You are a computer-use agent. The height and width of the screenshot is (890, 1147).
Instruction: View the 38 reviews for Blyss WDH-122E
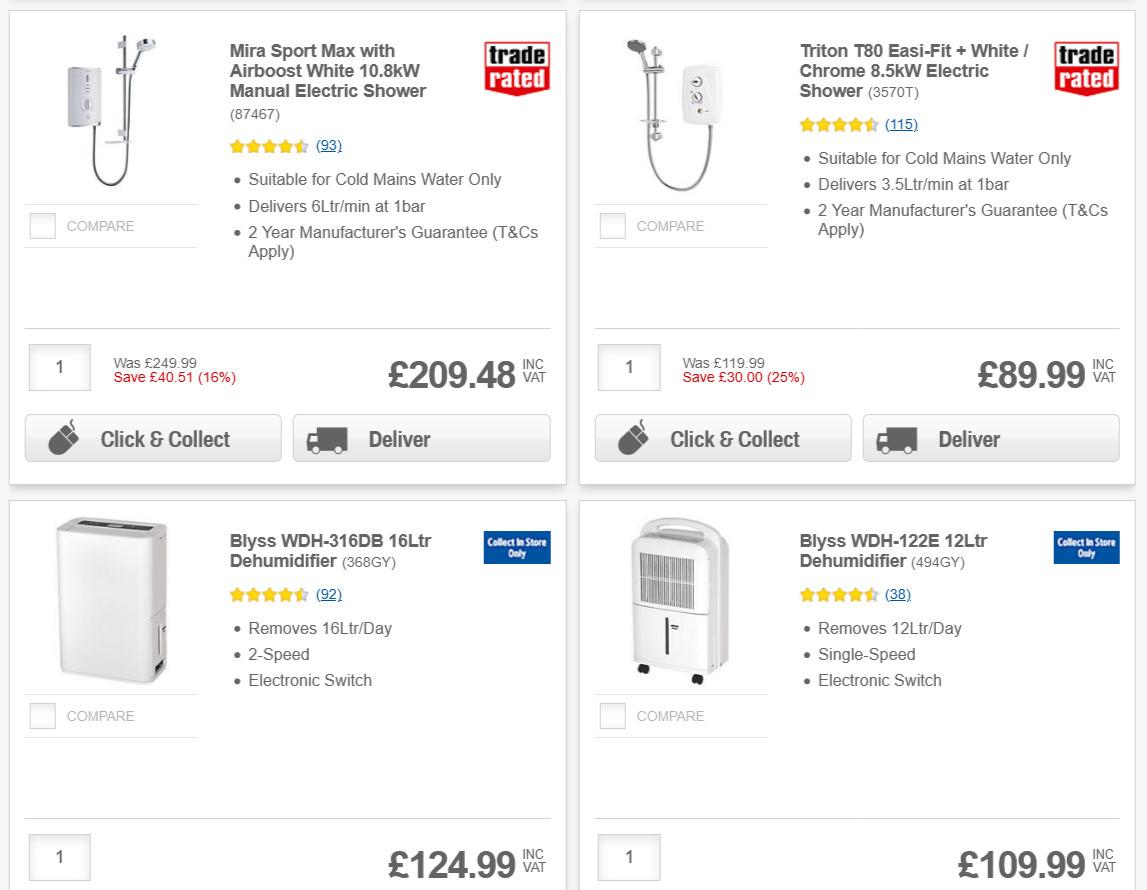(898, 594)
